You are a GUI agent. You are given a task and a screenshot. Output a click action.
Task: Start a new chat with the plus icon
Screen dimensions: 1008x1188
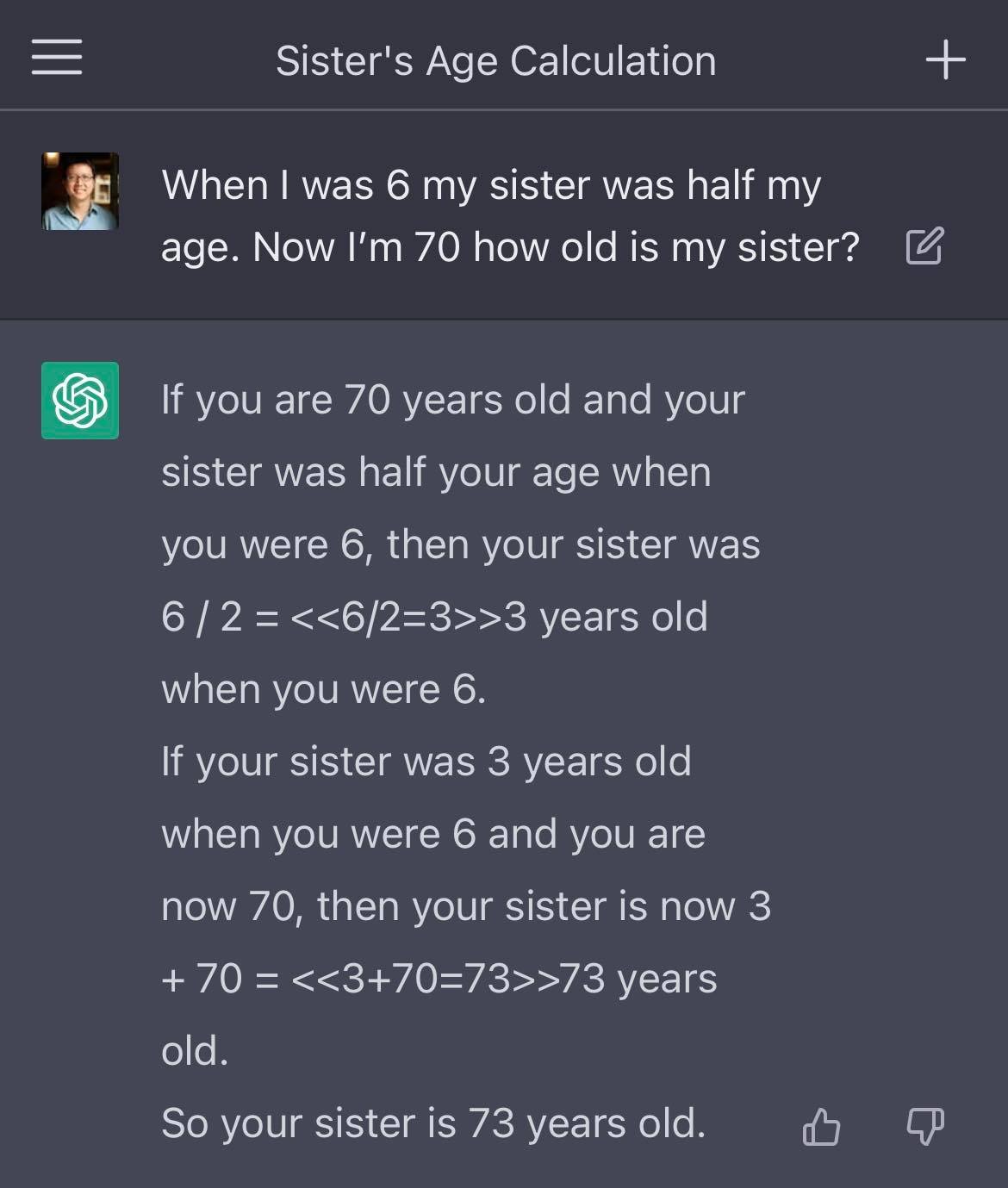pyautogui.click(x=945, y=59)
